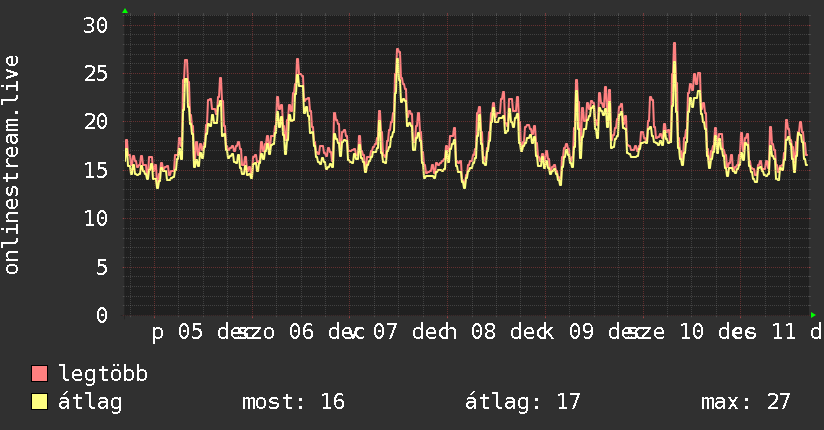The width and height of the screenshot is (824, 430).
Task: Select the átlag legend label beside yellow swatch
Action: pyautogui.click(x=90, y=402)
